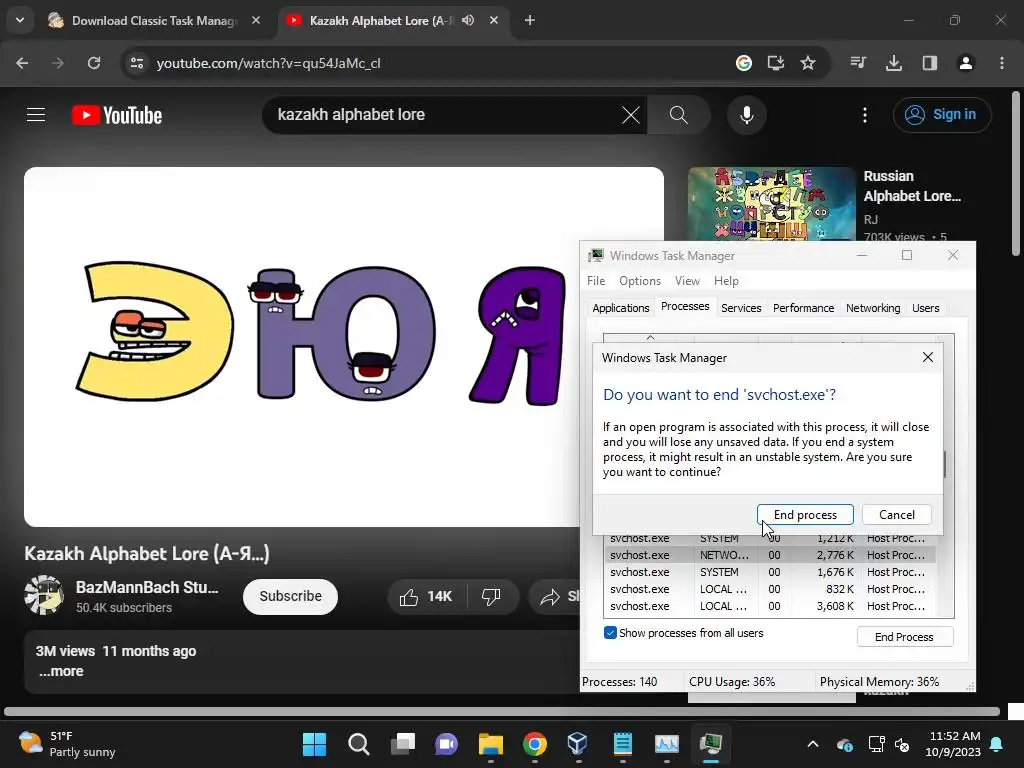Confirm with the End process dialog button
The image size is (1024, 768).
pos(805,515)
